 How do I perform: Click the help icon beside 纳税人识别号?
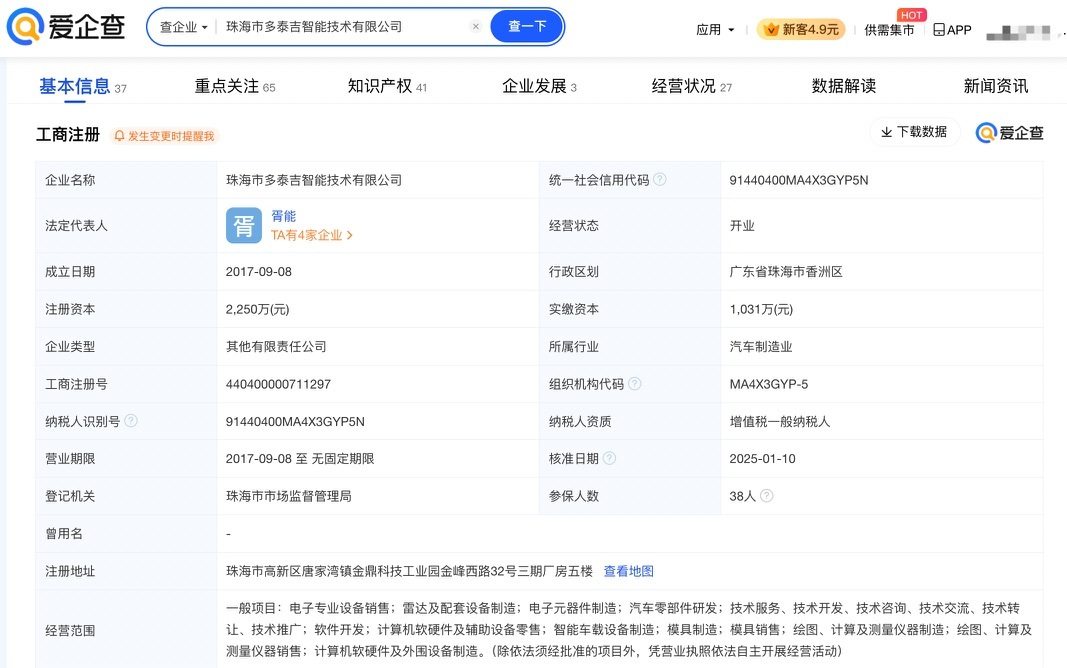(x=131, y=421)
